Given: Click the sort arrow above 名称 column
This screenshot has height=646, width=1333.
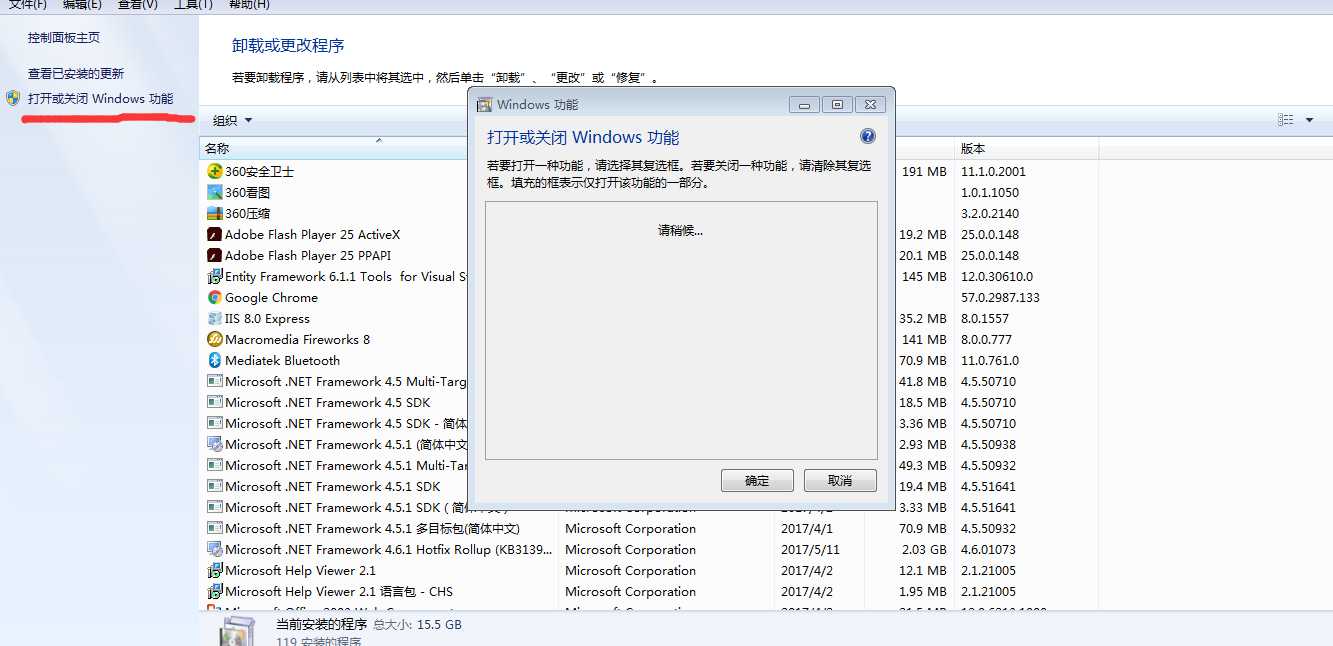Looking at the screenshot, I should click(379, 141).
